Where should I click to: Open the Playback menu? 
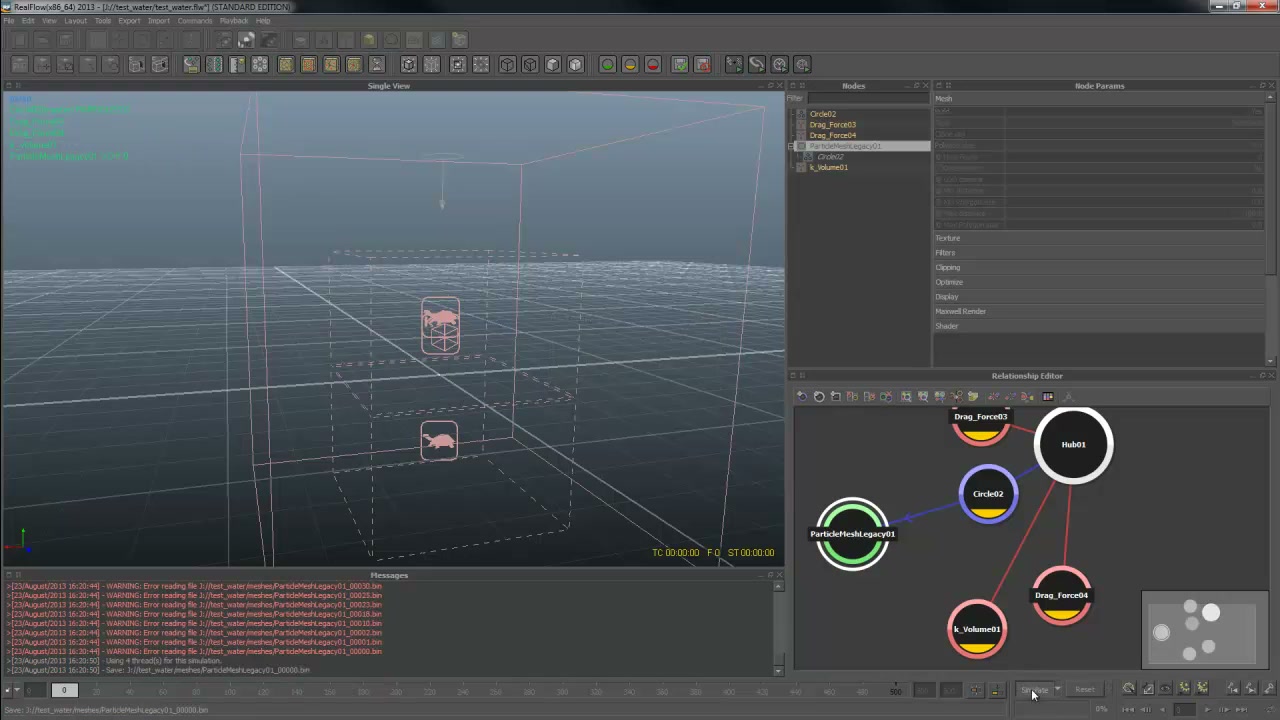tap(234, 21)
